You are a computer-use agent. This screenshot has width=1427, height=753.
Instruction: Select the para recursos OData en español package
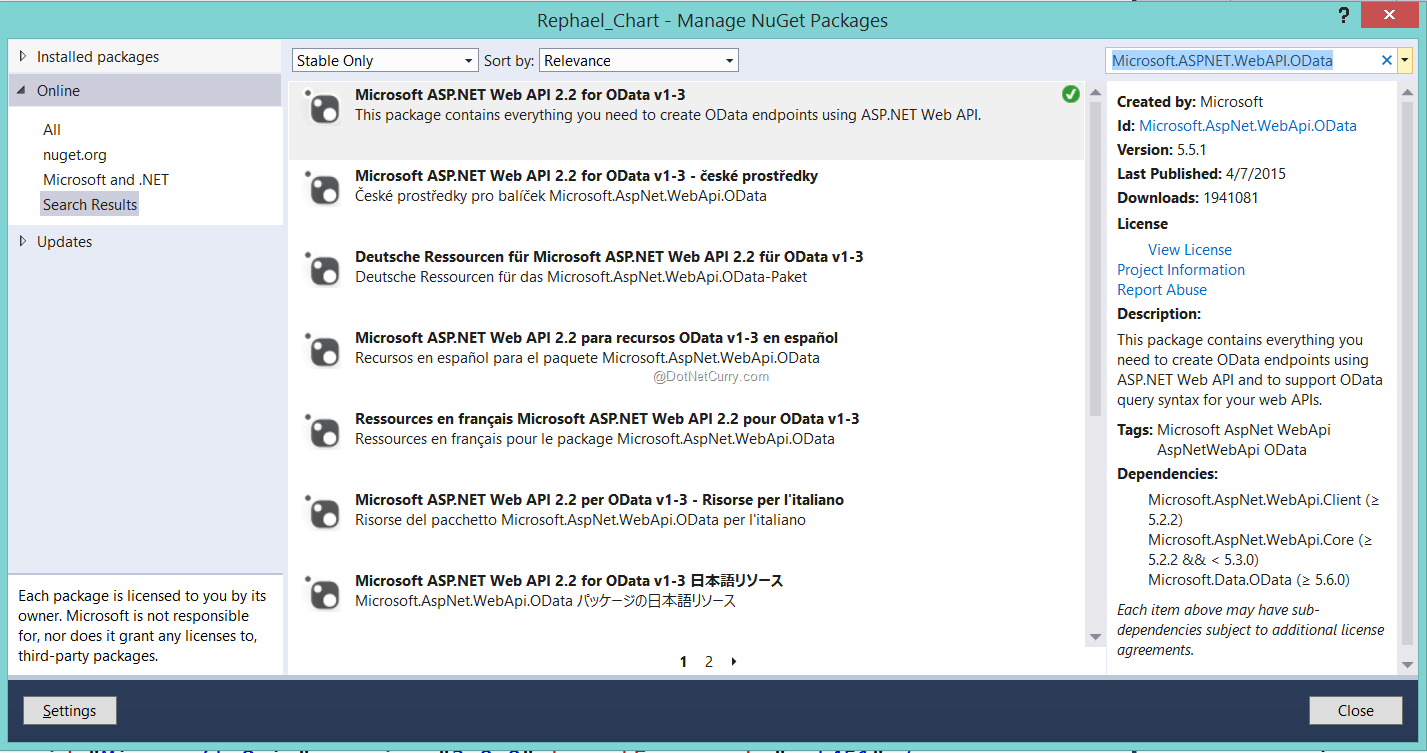686,362
